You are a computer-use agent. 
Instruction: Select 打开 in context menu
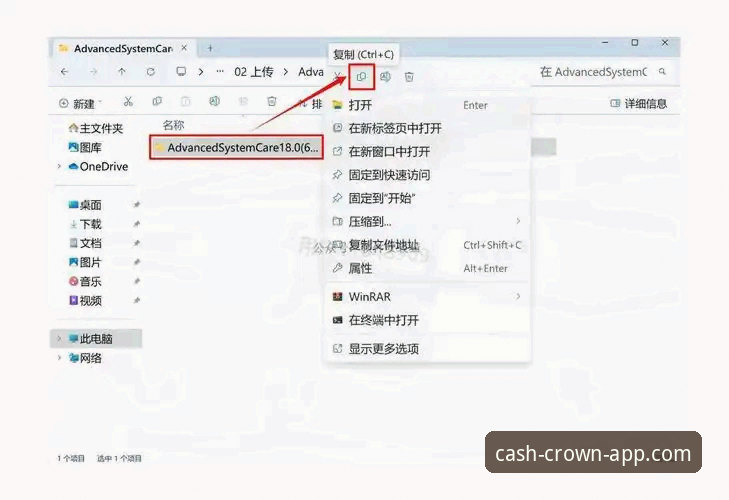[x=427, y=105]
